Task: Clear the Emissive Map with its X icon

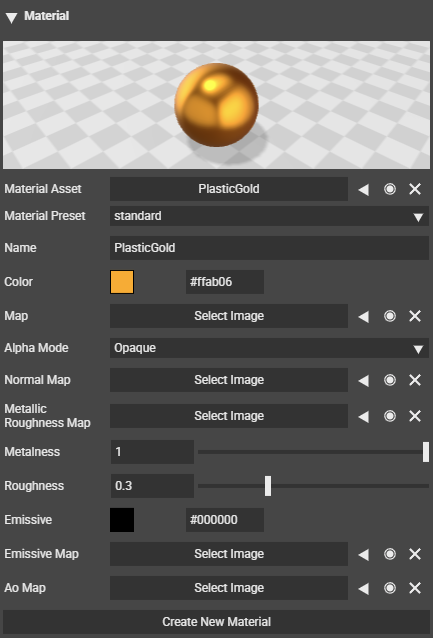Action: click(x=415, y=554)
